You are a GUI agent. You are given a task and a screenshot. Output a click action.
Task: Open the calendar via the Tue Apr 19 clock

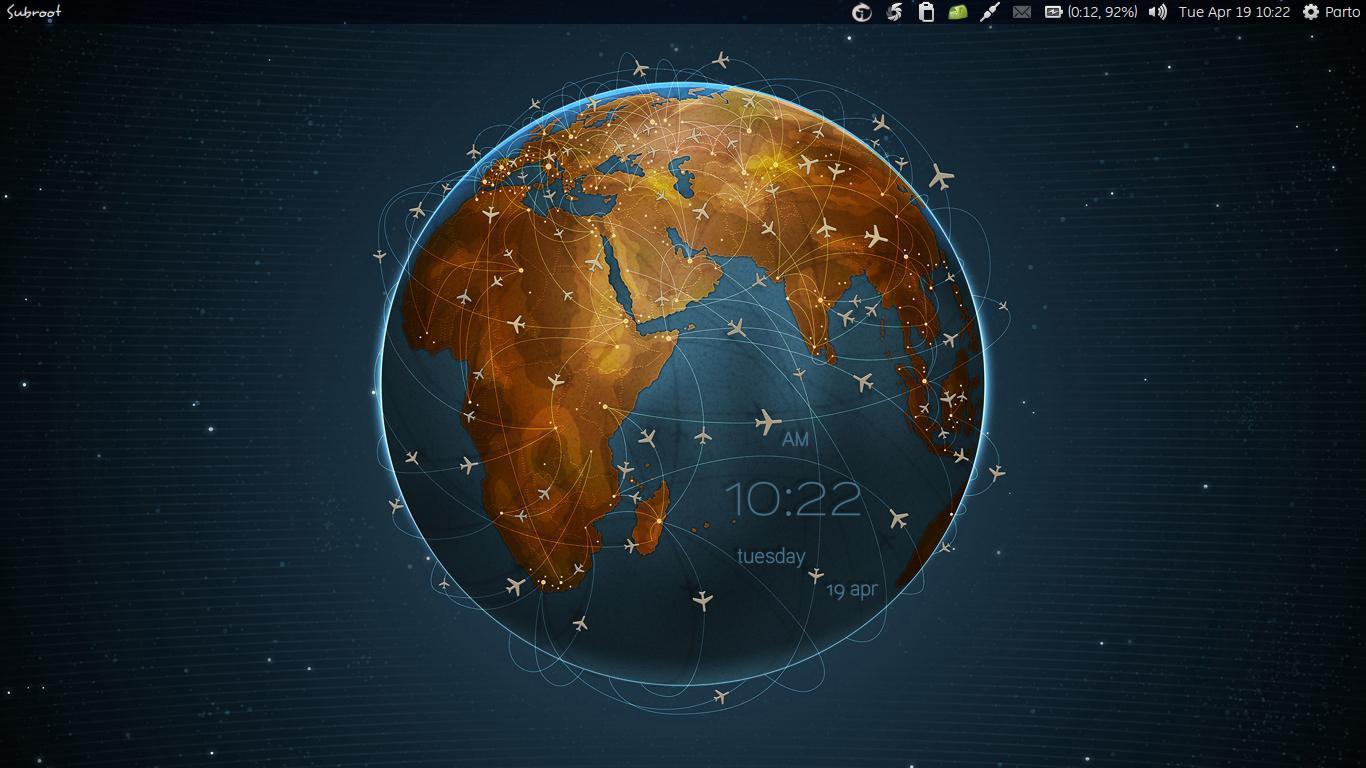pyautogui.click(x=1233, y=12)
